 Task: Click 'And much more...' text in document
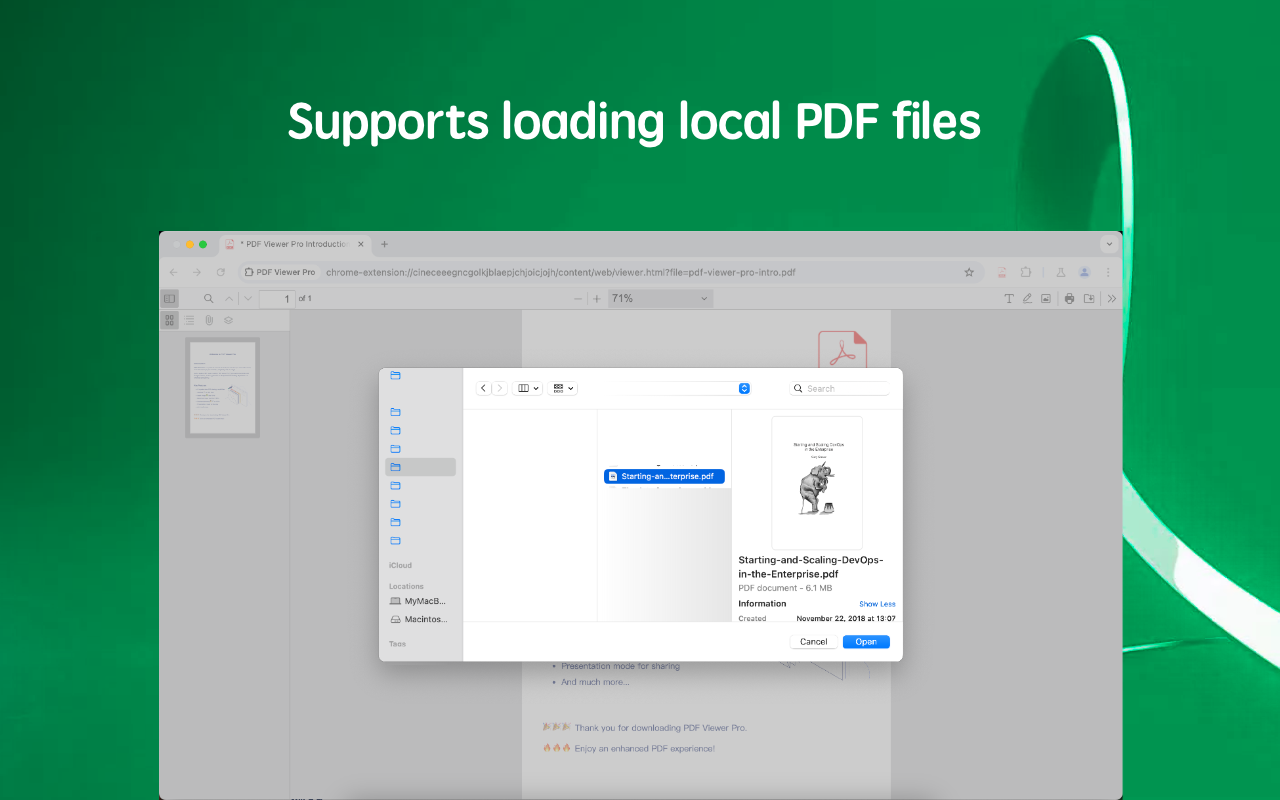pos(595,682)
